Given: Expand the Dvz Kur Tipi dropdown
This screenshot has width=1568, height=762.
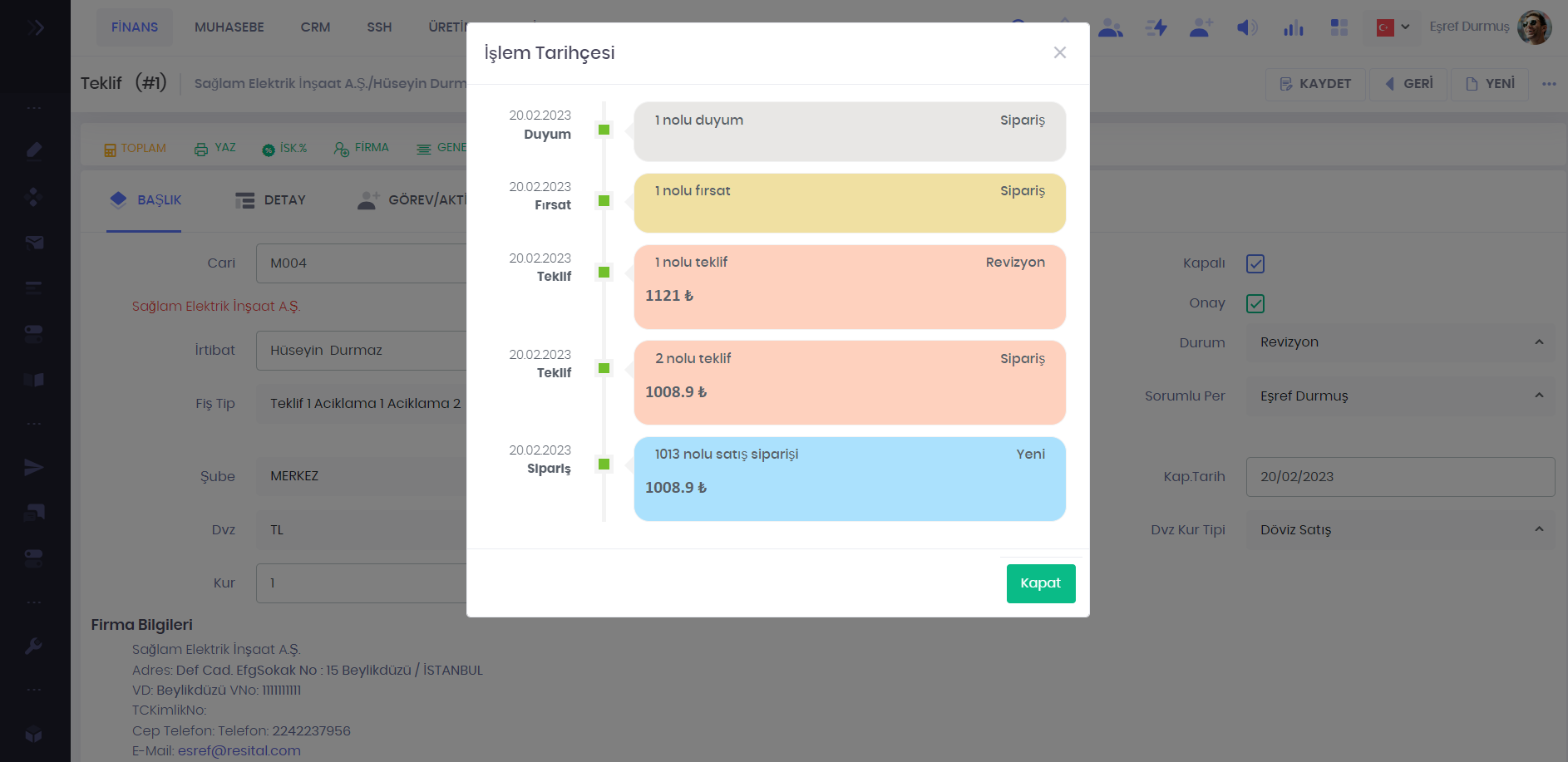Looking at the screenshot, I should coord(1399,529).
